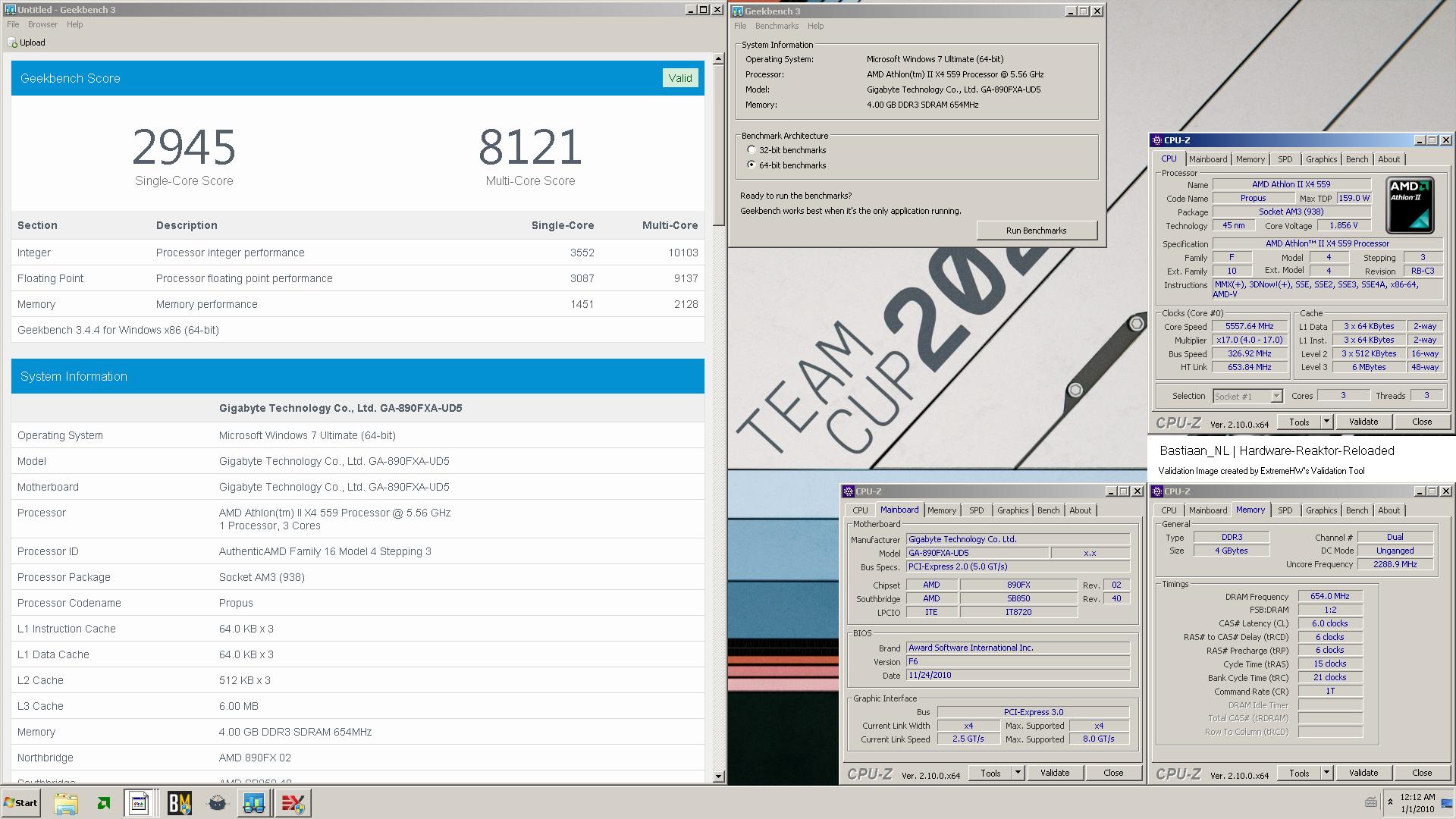Click the multi-core score 8121
Screen dimensions: 1456x819
coord(530,147)
